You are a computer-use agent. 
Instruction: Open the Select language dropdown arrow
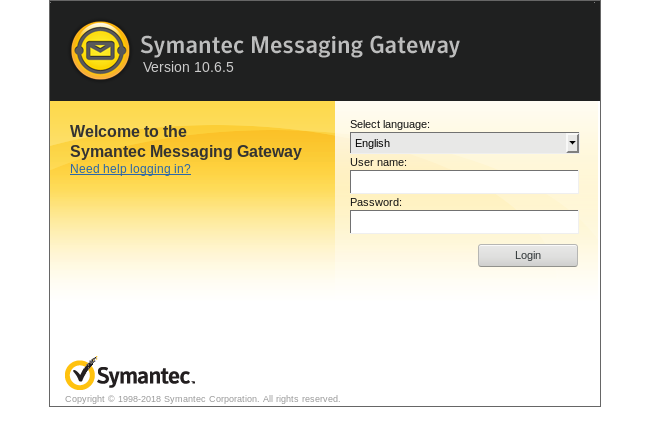572,143
